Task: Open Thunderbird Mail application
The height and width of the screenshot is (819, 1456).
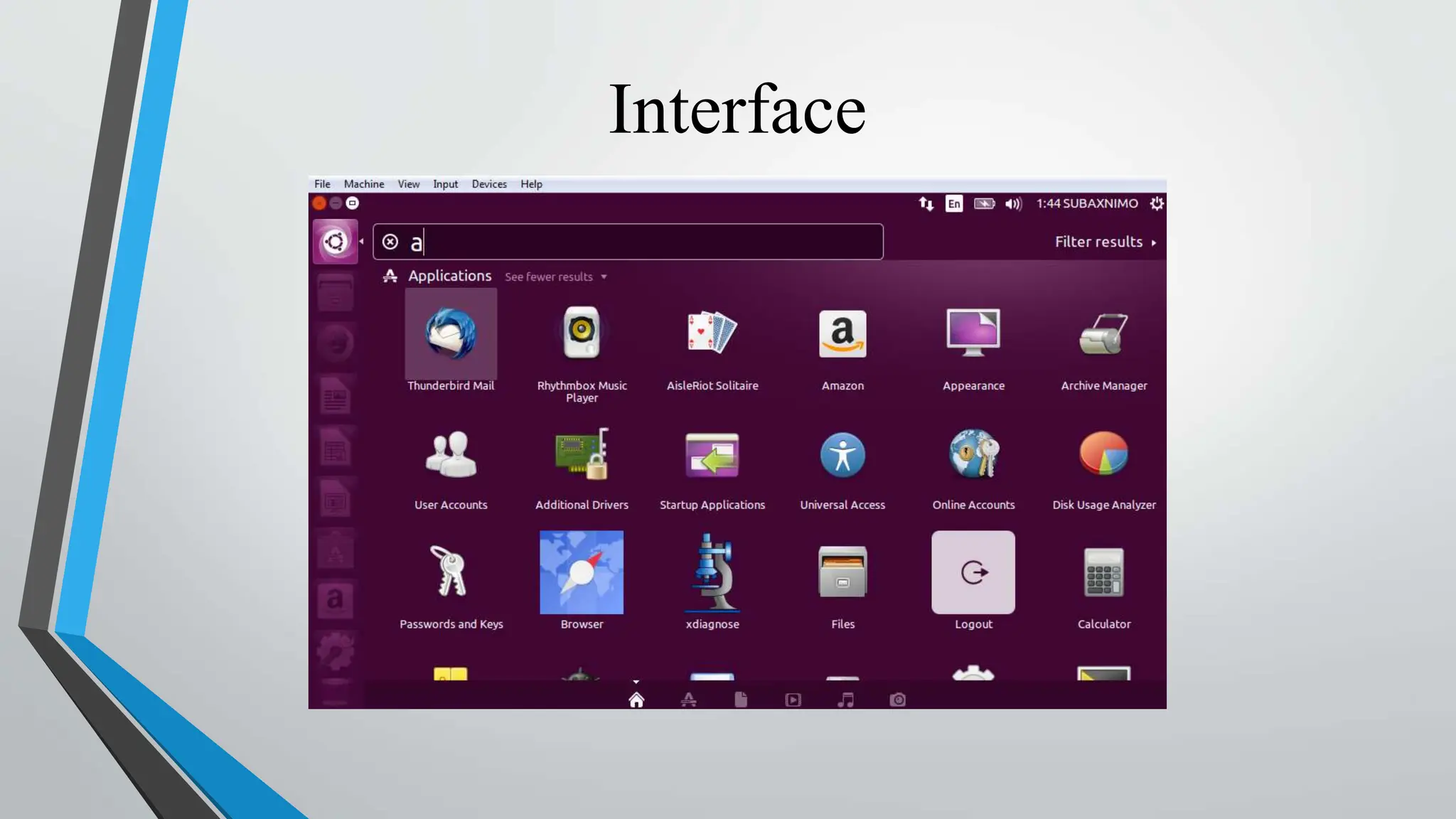Action: [x=451, y=340]
